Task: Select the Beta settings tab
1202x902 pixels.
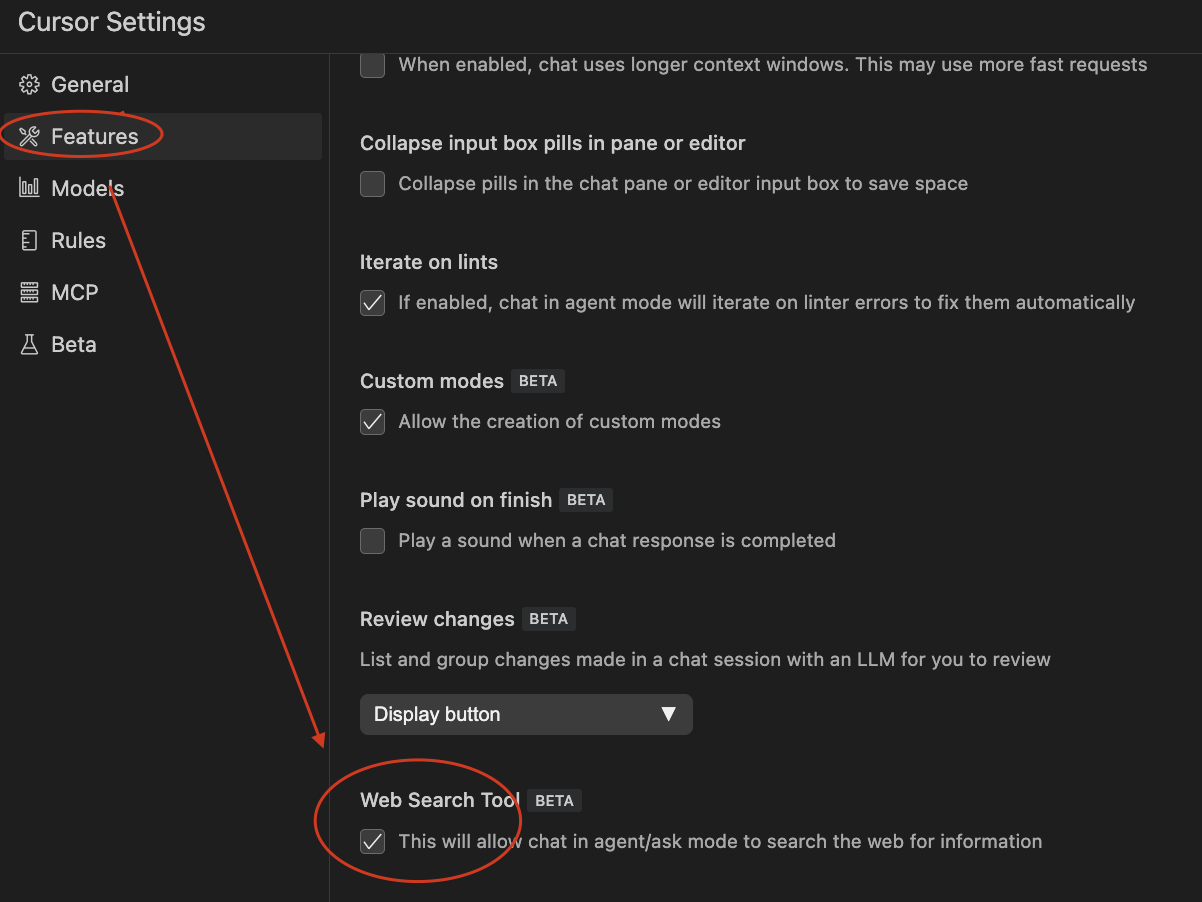Action: [x=74, y=345]
